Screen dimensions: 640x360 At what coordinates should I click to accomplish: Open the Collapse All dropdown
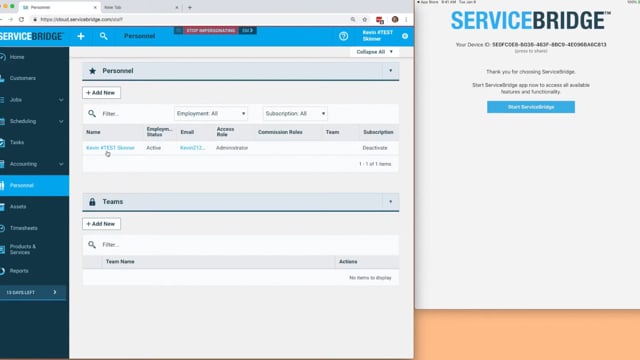[x=374, y=52]
